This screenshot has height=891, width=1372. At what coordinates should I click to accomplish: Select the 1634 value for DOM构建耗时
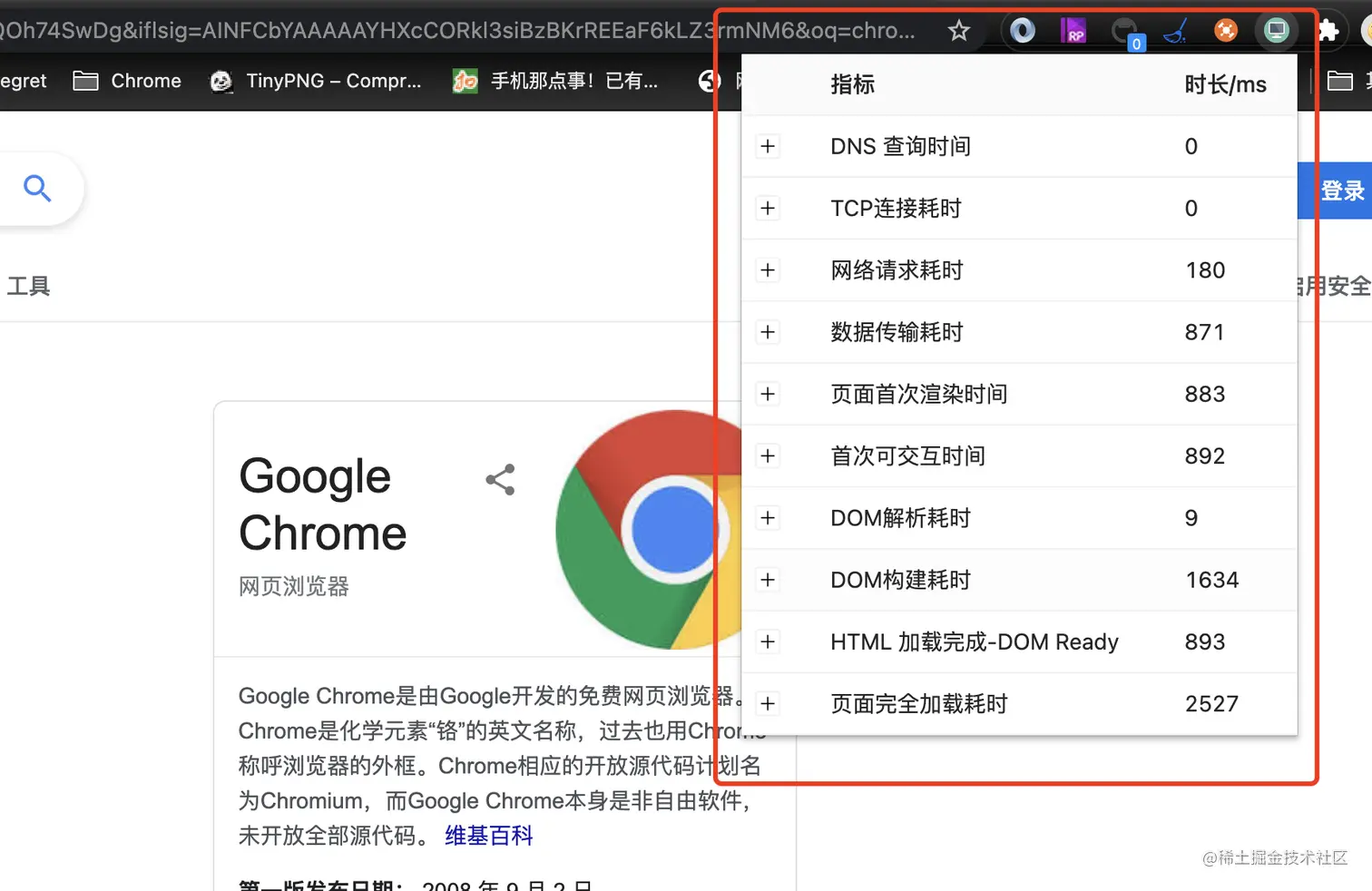(1212, 580)
